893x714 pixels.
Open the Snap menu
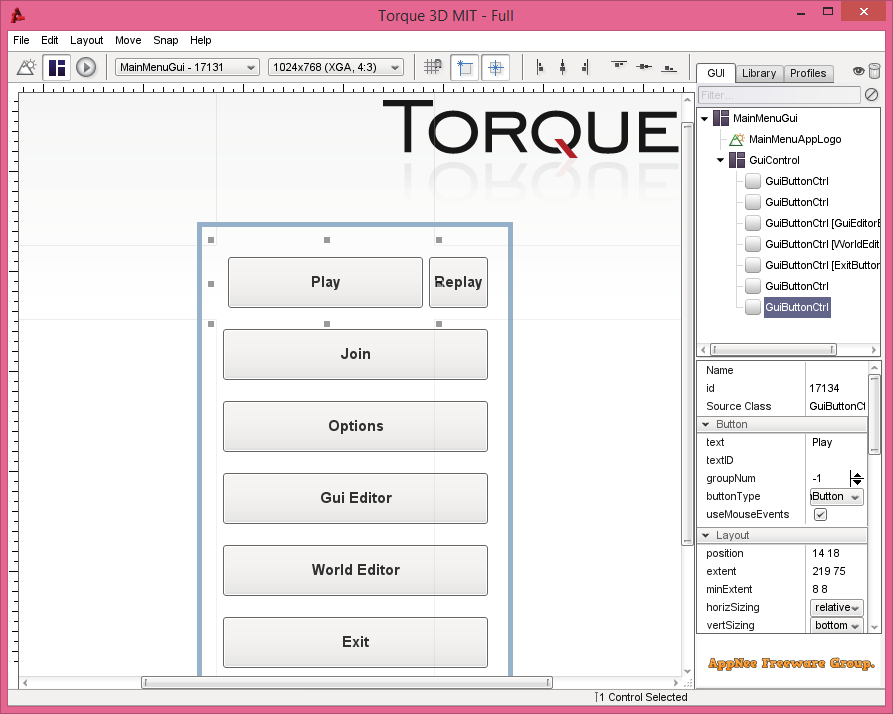pyautogui.click(x=166, y=40)
